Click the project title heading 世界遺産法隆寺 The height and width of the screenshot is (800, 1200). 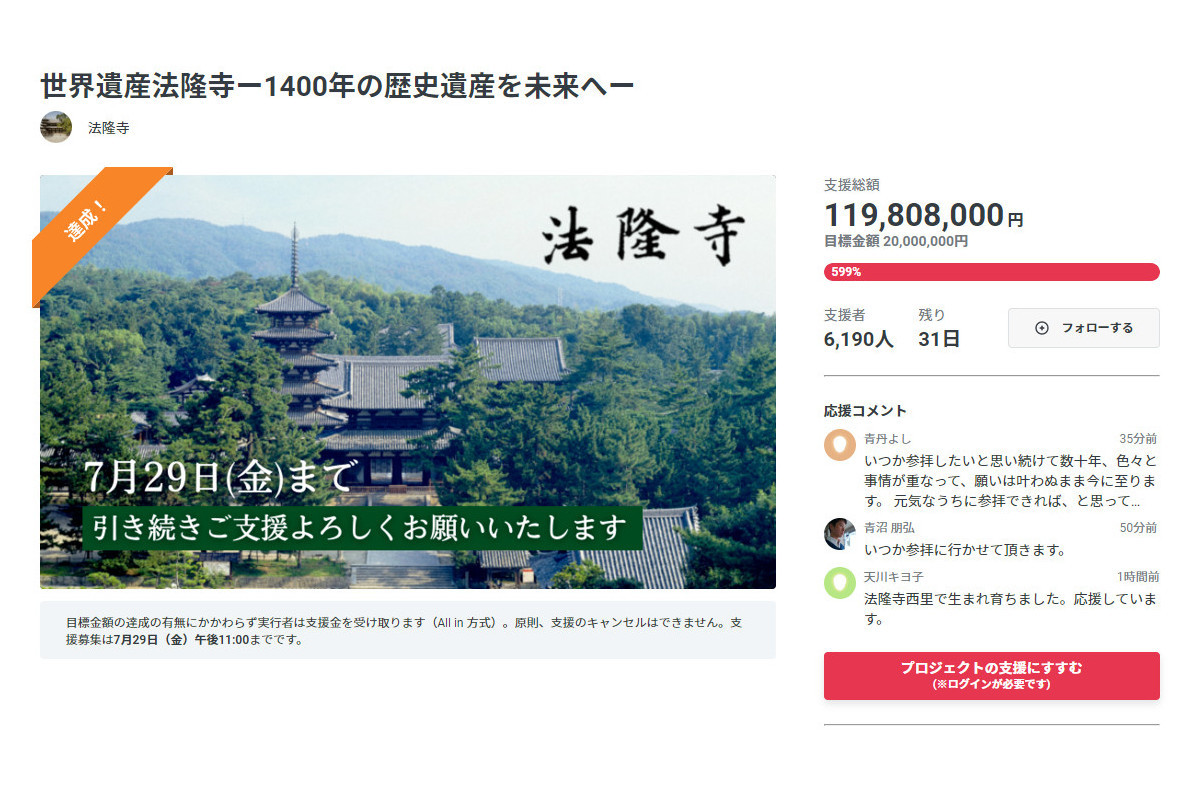tap(337, 86)
